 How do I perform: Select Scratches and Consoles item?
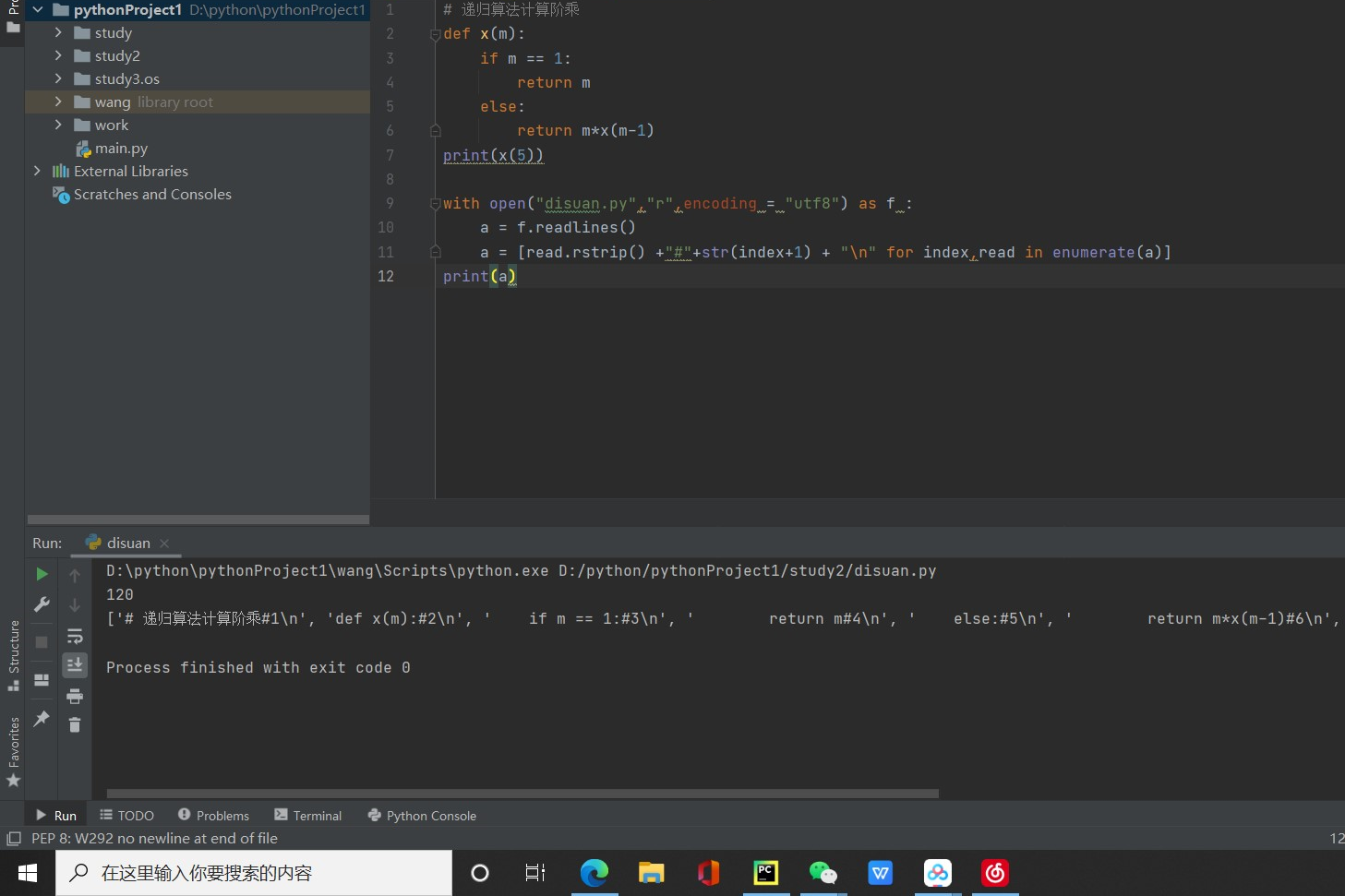point(152,195)
